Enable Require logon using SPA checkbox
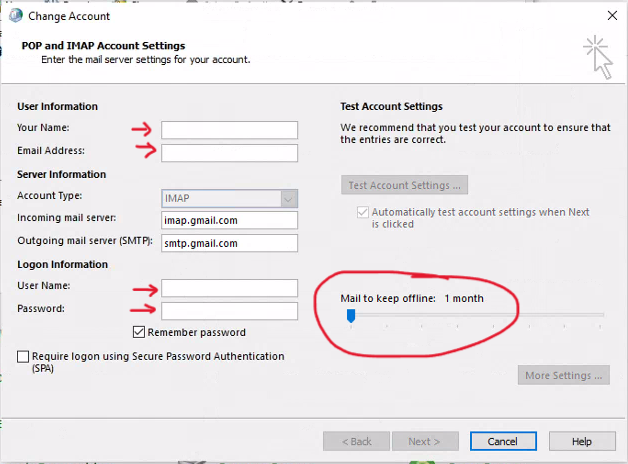The width and height of the screenshot is (628, 464). pyautogui.click(x=23, y=356)
